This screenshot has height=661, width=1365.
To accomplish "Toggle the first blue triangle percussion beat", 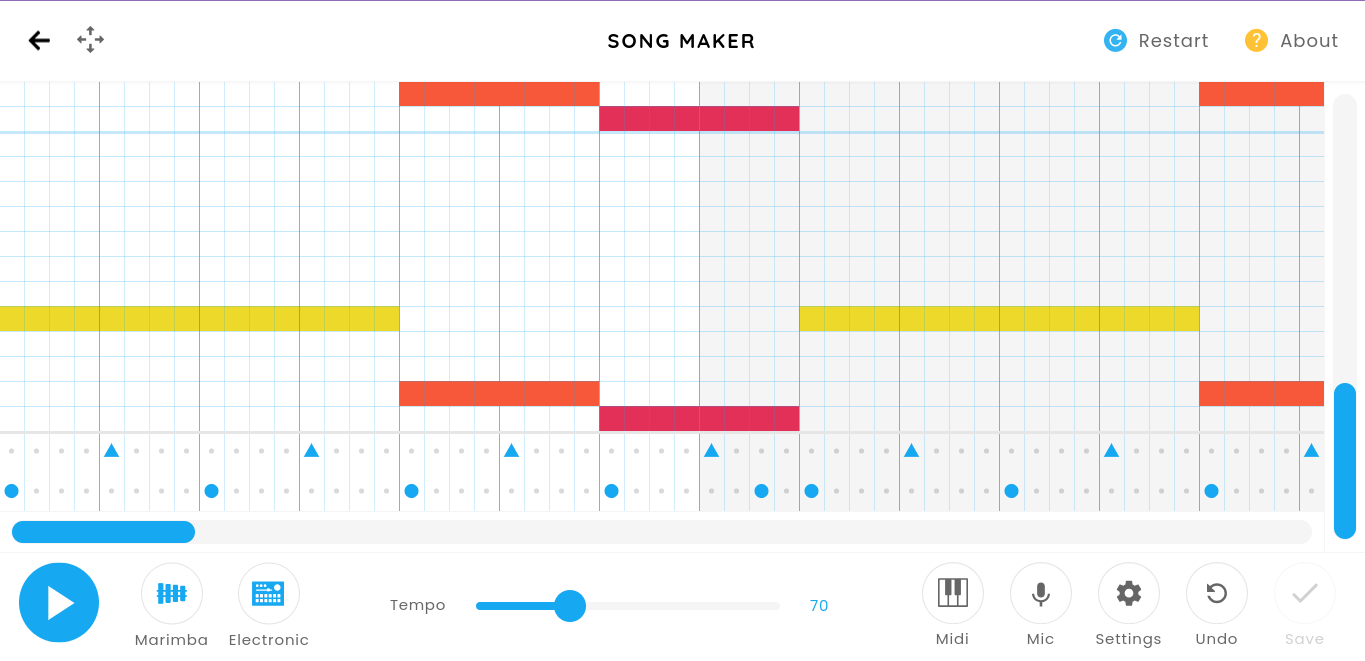I will click(x=112, y=451).
